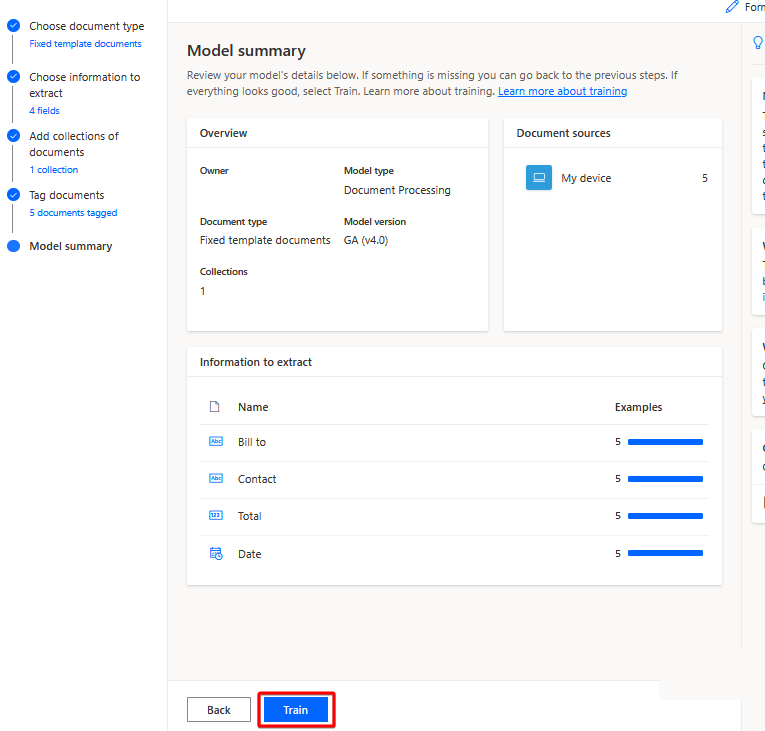Click the Model type label in Overview
The width and height of the screenshot is (765, 731).
pos(369,171)
